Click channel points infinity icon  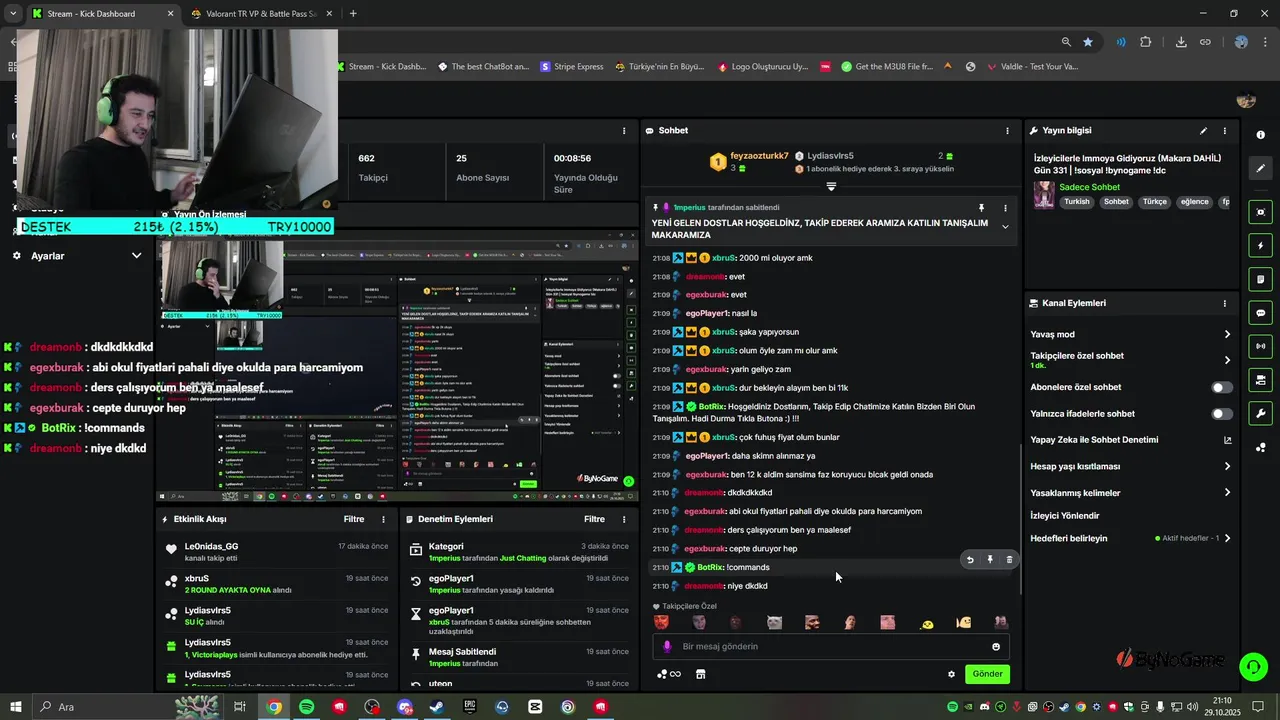(x=668, y=674)
